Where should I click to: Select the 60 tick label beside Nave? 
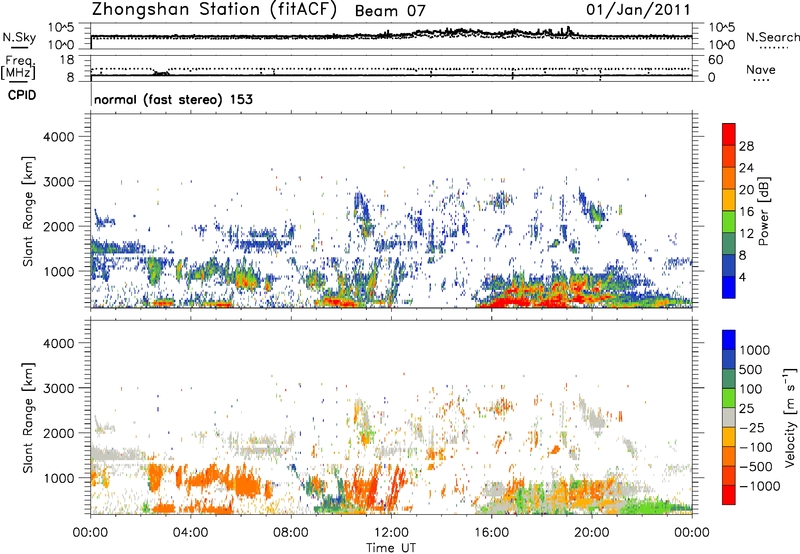point(715,60)
